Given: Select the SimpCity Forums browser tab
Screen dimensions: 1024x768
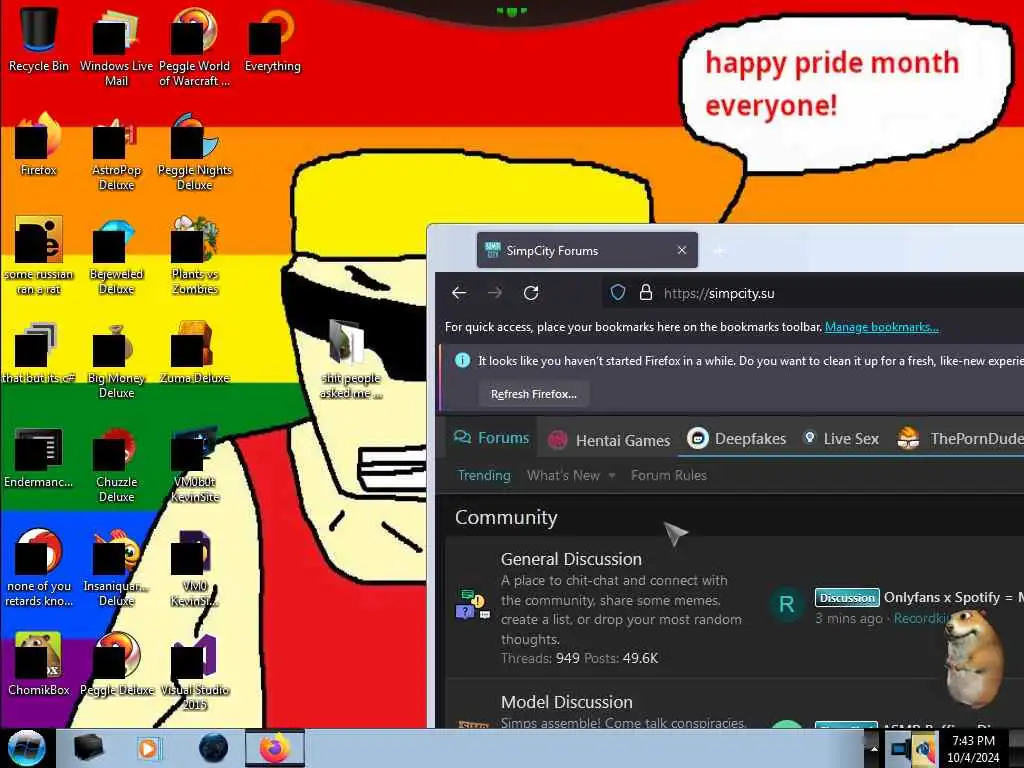Looking at the screenshot, I should click(x=587, y=250).
